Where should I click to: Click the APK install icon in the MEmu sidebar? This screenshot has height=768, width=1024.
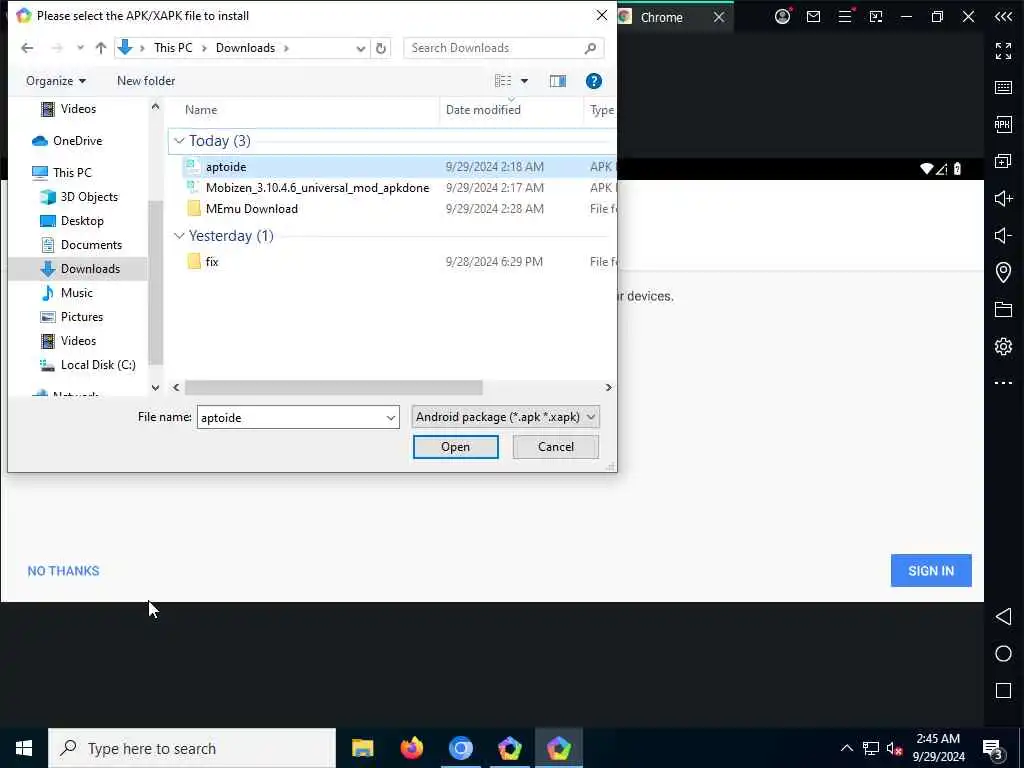coord(1003,124)
